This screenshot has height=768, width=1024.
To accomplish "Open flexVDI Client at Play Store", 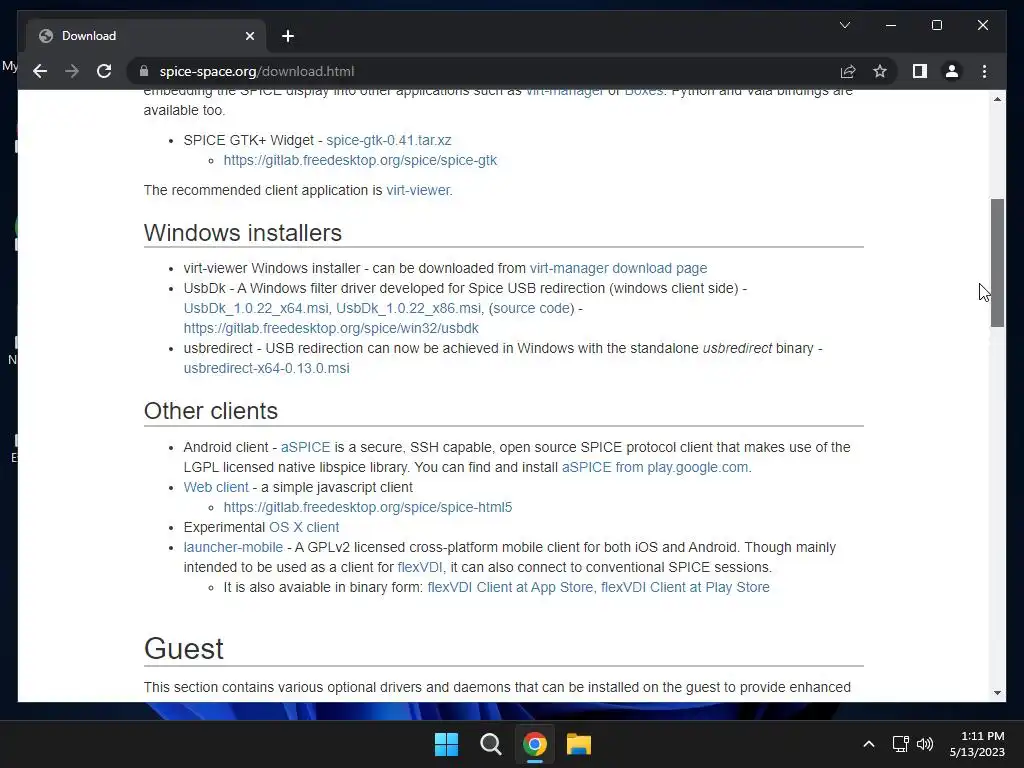I will (685, 587).
